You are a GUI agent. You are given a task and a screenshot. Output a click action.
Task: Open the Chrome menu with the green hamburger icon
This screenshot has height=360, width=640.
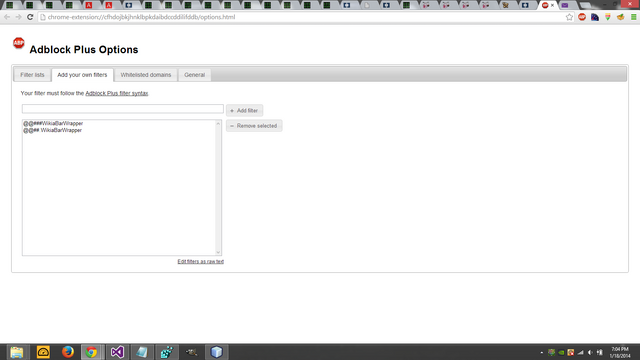(x=634, y=17)
